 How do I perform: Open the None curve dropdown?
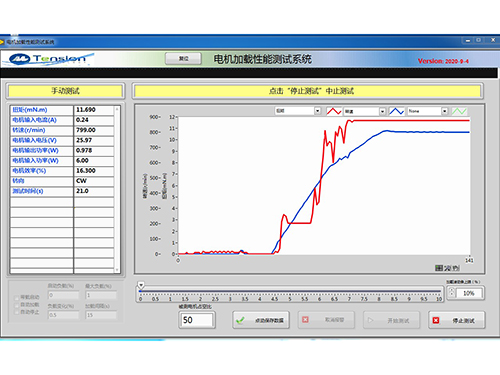pyautogui.click(x=444, y=111)
